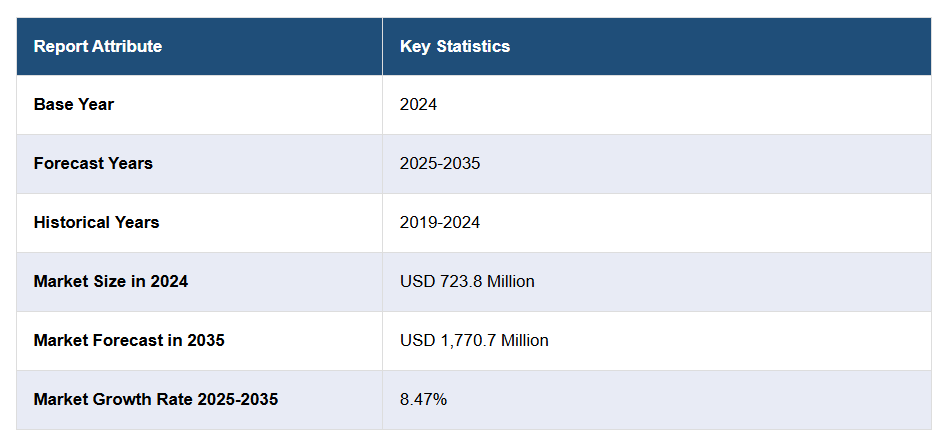Click the Base Year value 2024

tap(418, 104)
